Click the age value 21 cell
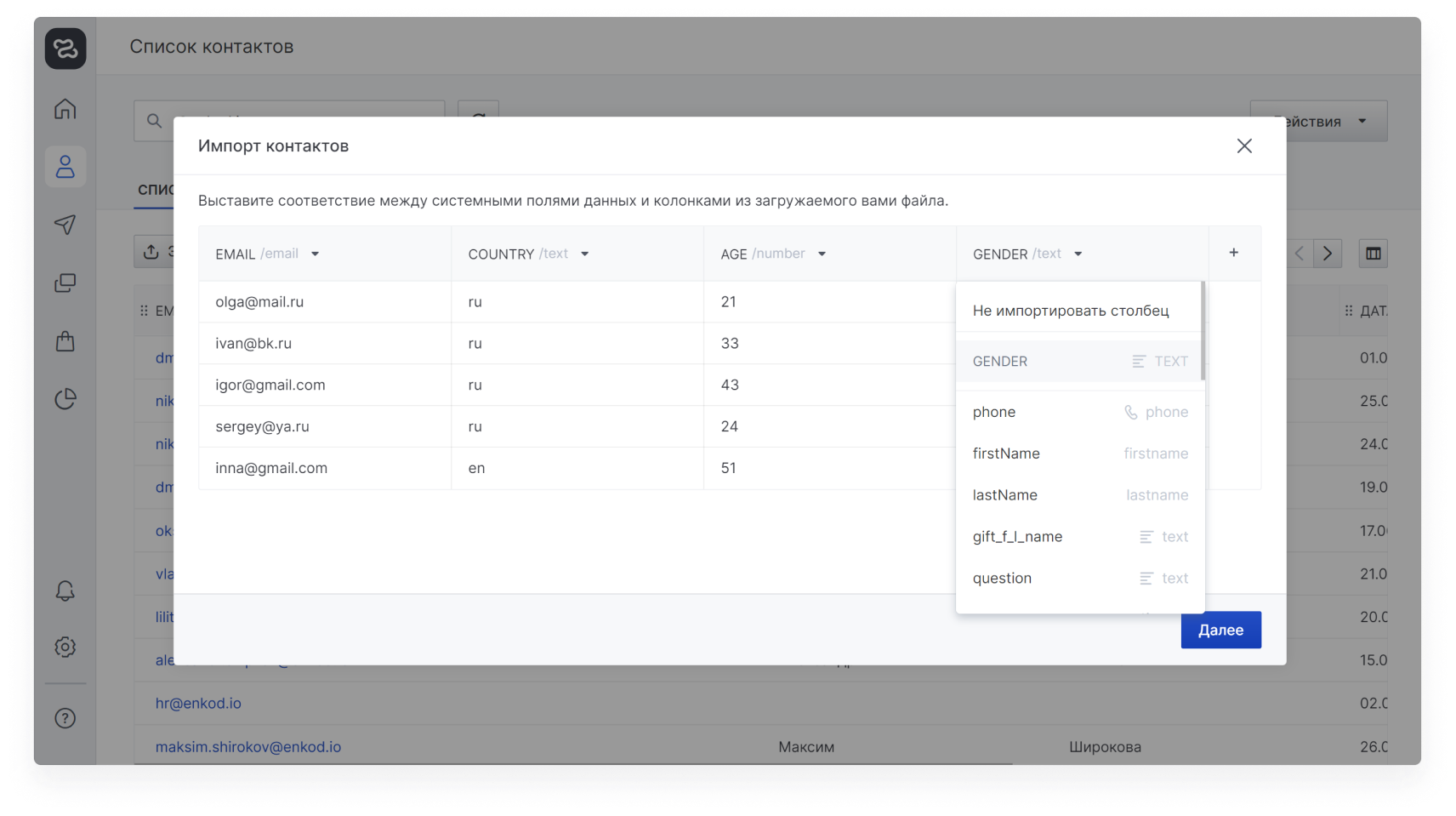Viewport: 1456px width, 816px height. point(830,302)
